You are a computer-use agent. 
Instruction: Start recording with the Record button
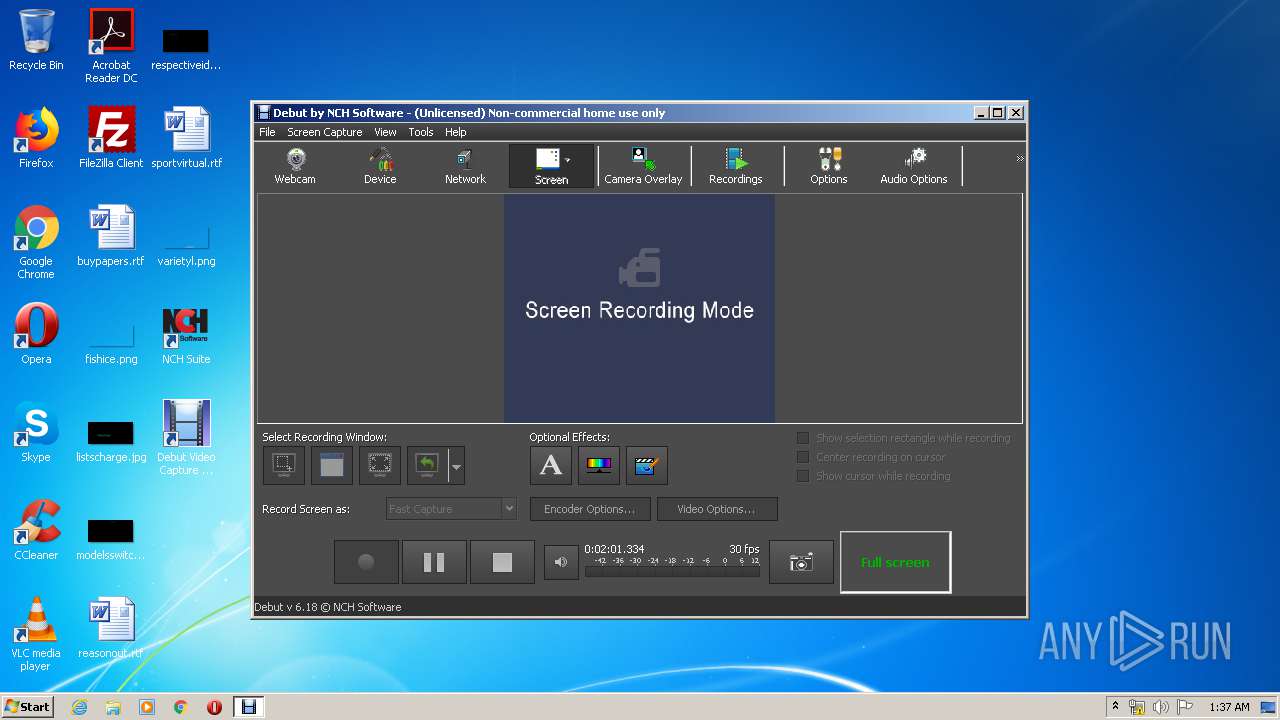[x=366, y=562]
